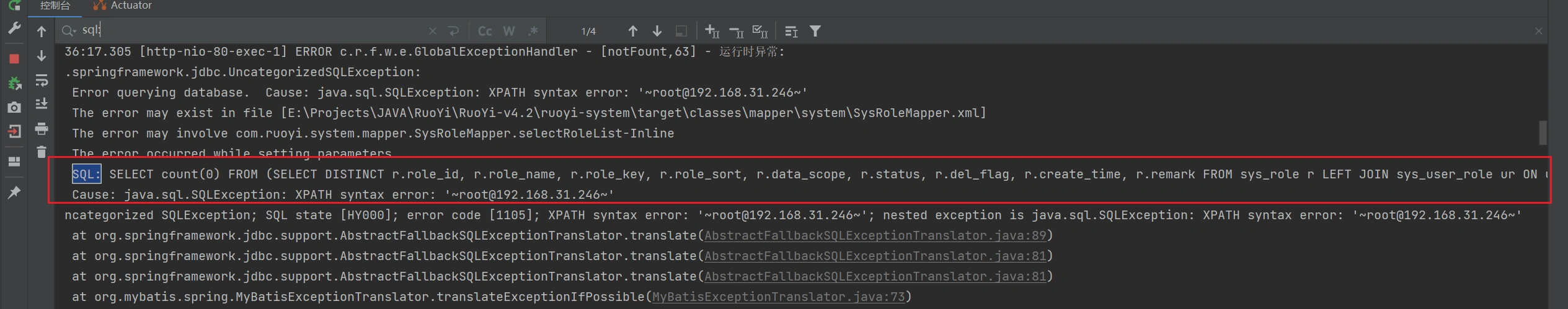The width and height of the screenshot is (1568, 309).
Task: Take a thread dump with camera icon
Action: click(14, 108)
